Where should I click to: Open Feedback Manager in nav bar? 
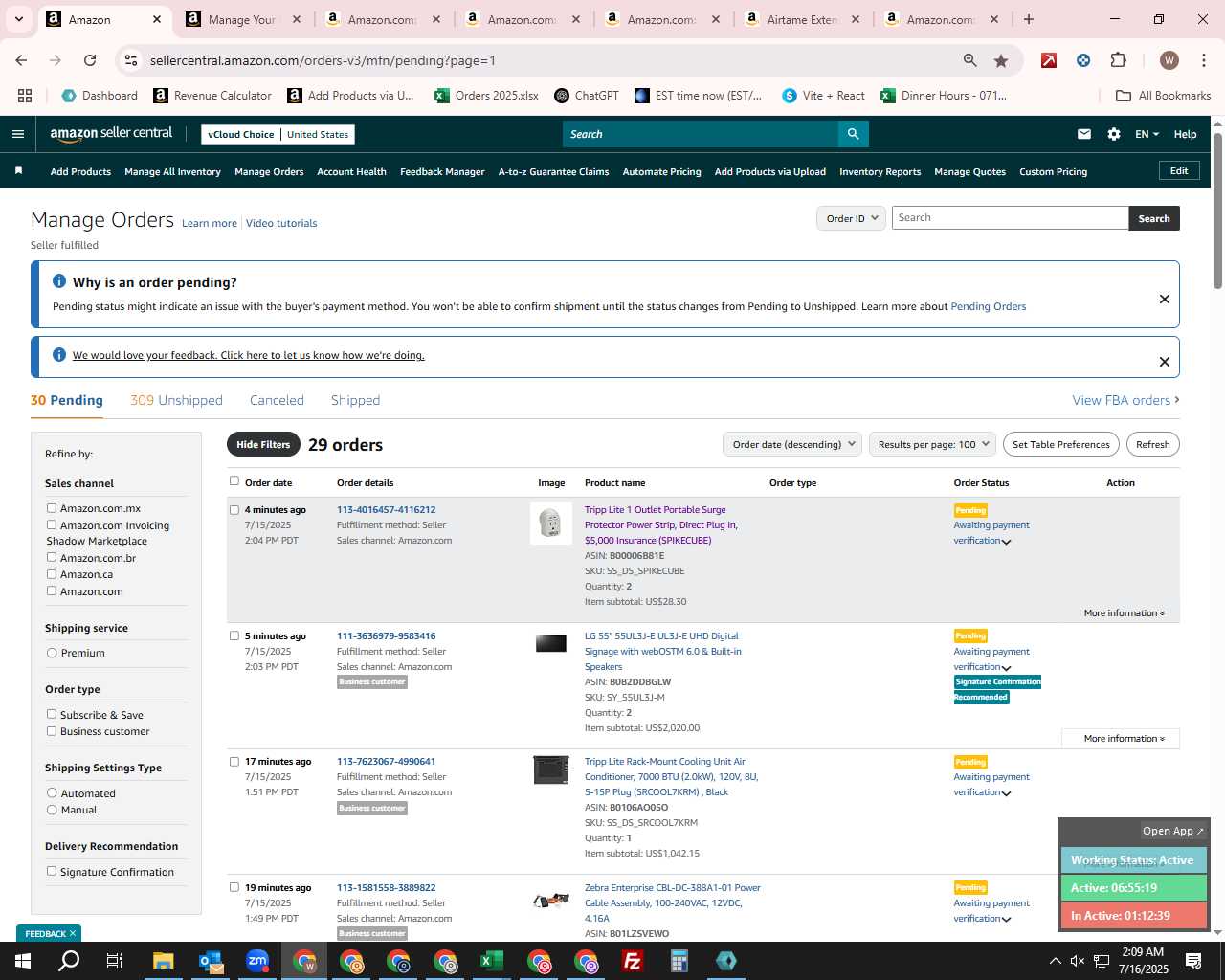click(442, 171)
